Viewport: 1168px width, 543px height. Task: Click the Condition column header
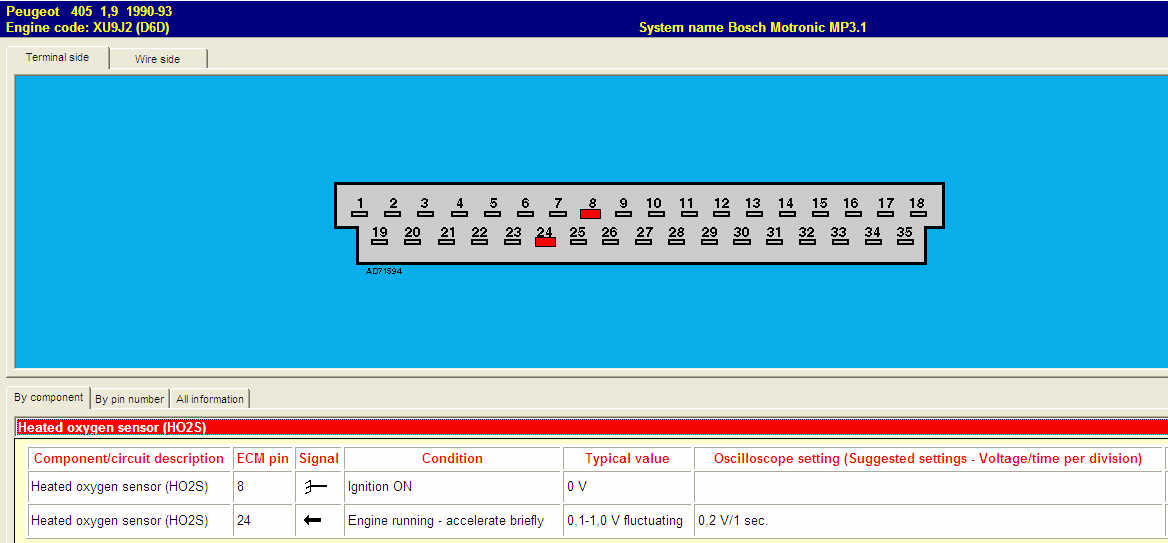click(x=452, y=459)
